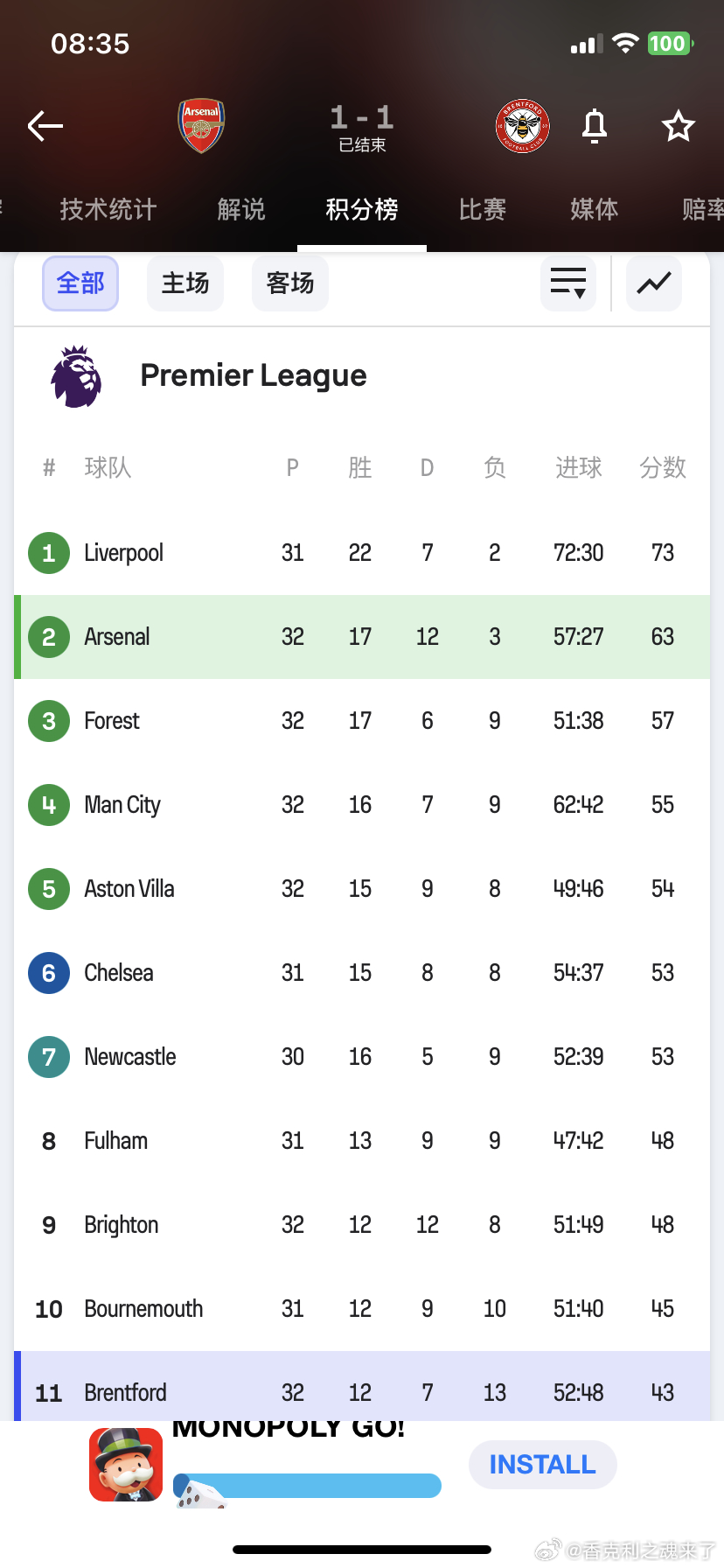This screenshot has width=724, height=1568.
Task: Switch to the 媒体 tab
Action: (595, 210)
